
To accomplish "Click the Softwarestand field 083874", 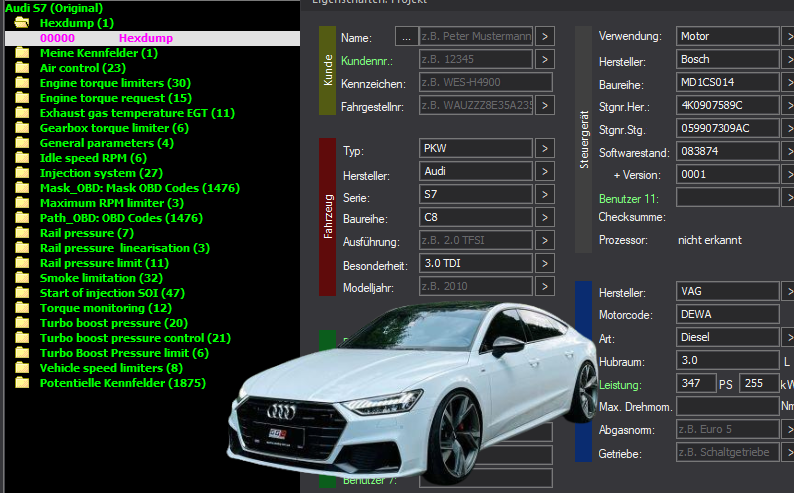I will pyautogui.click(x=728, y=151).
